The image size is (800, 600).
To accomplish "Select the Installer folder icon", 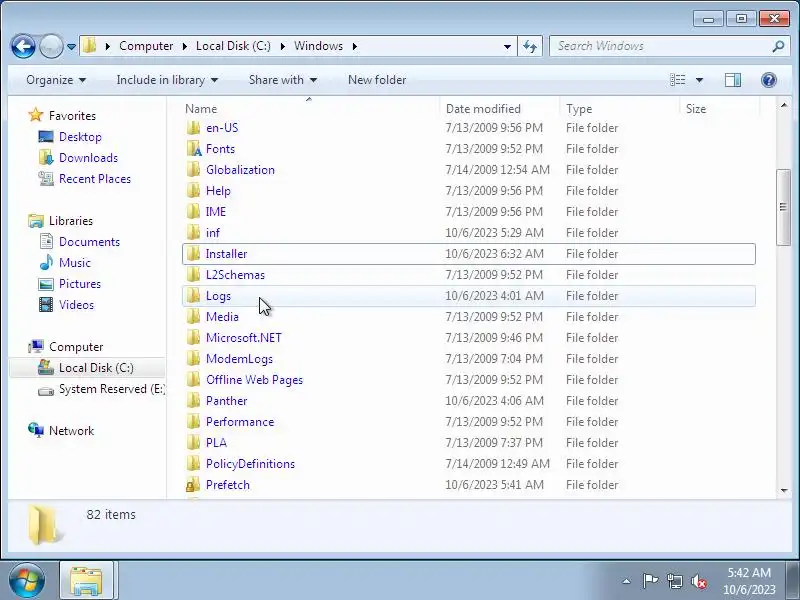I will (193, 253).
